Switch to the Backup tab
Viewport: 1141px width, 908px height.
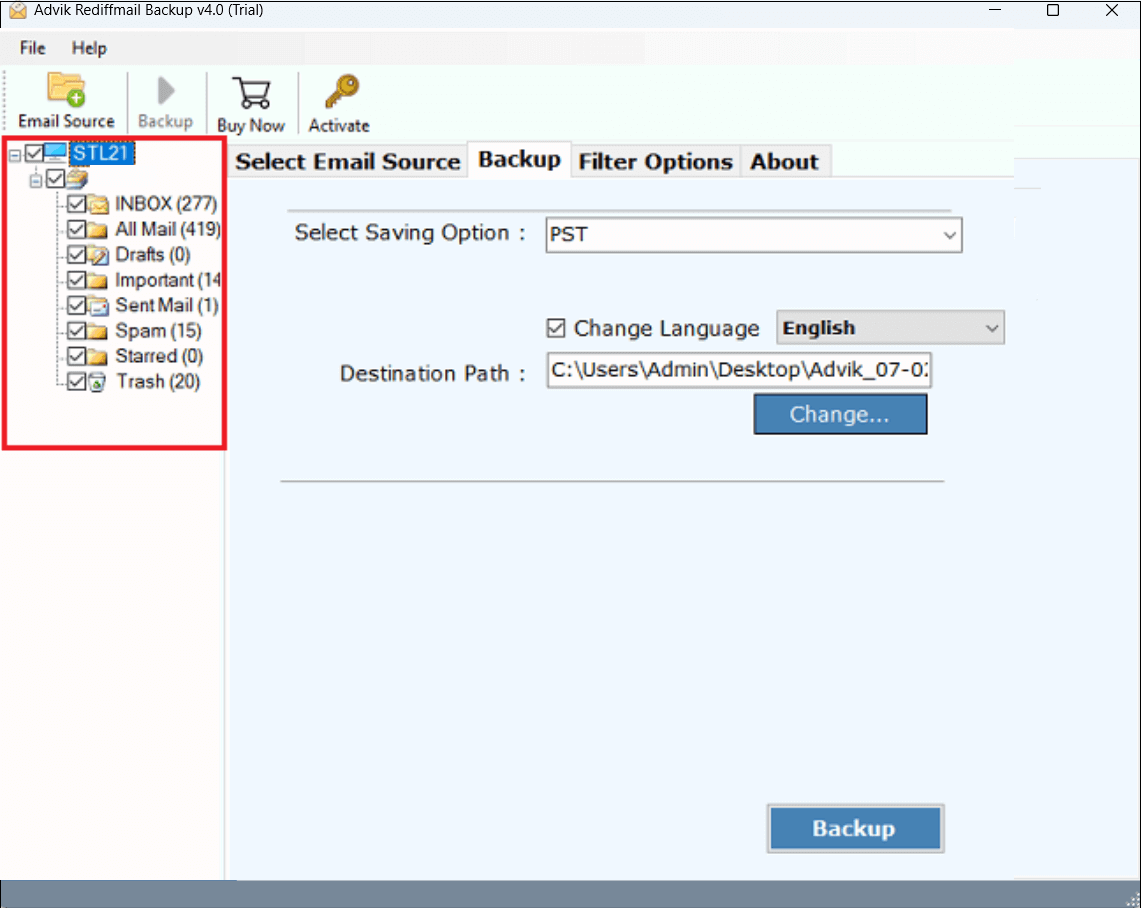tap(520, 159)
